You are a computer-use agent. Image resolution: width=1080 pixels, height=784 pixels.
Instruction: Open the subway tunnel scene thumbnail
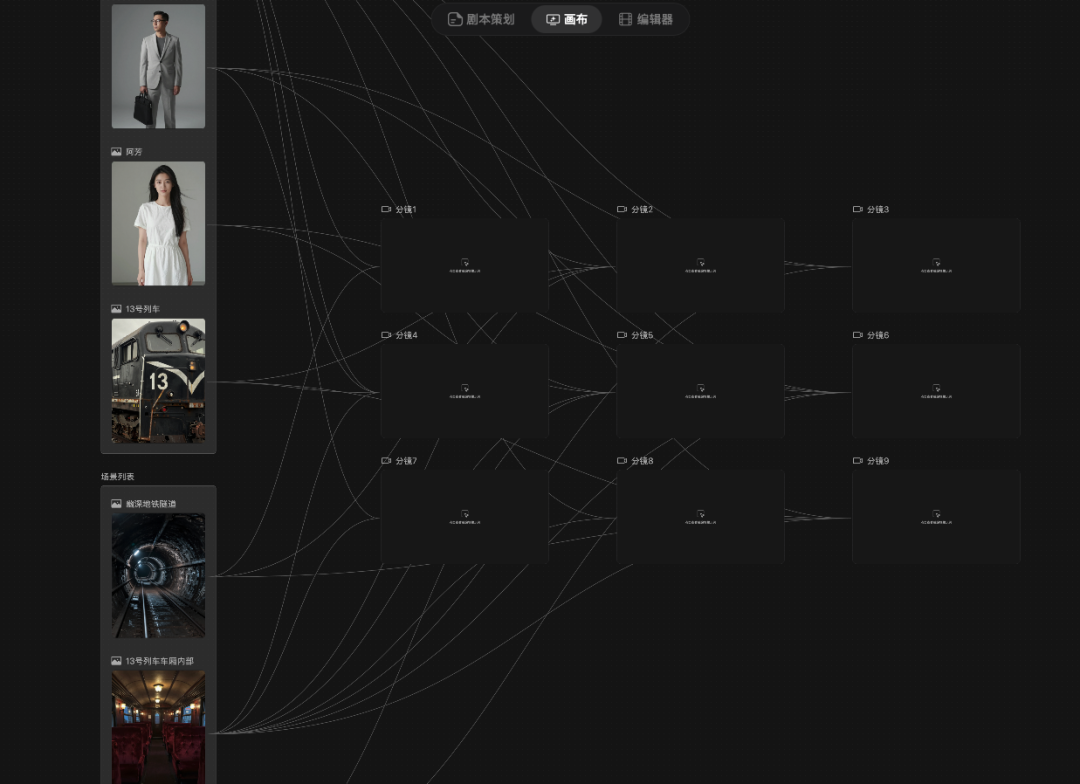coord(158,575)
